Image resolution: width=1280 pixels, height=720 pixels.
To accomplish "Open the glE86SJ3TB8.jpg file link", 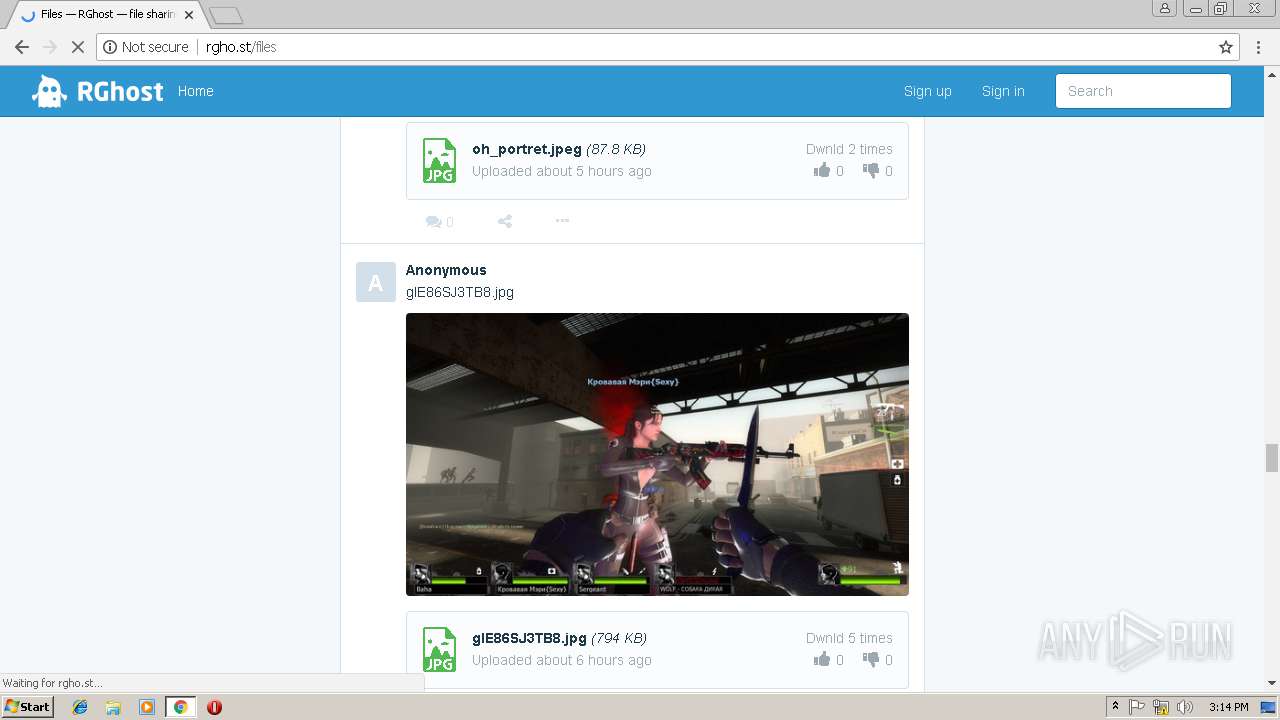I will [x=529, y=638].
